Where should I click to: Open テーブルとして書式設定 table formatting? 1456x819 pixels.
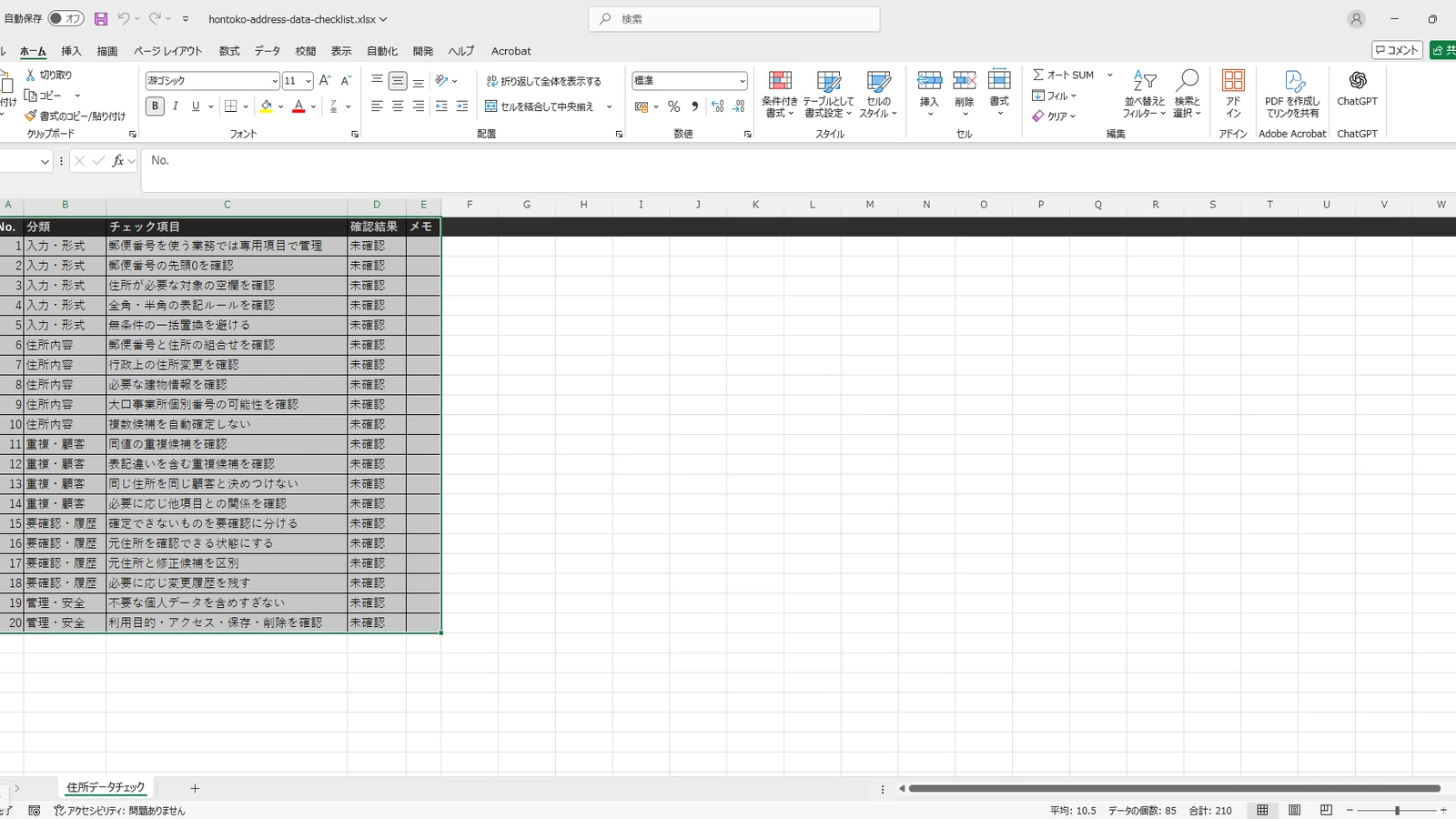828,94
